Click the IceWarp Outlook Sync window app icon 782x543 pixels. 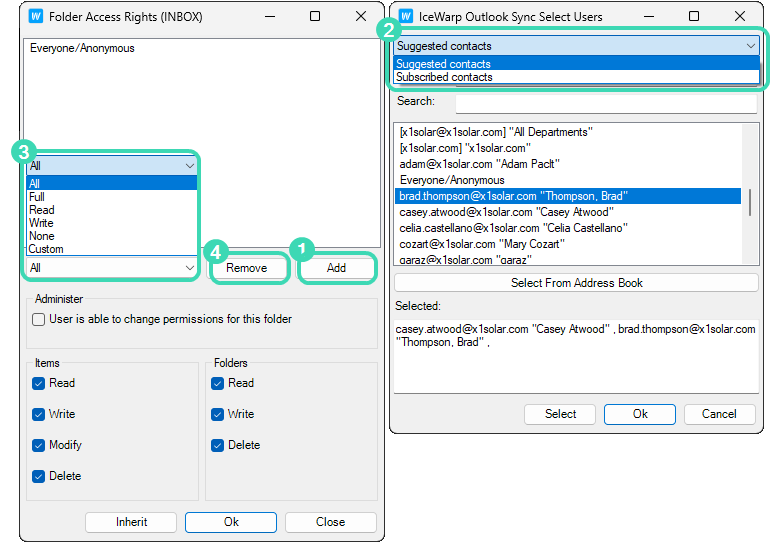click(406, 16)
